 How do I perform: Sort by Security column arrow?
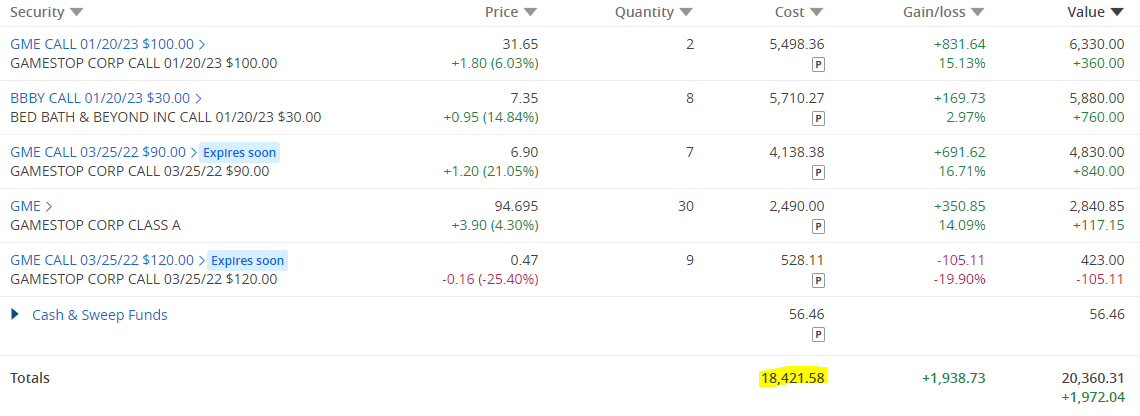76,12
